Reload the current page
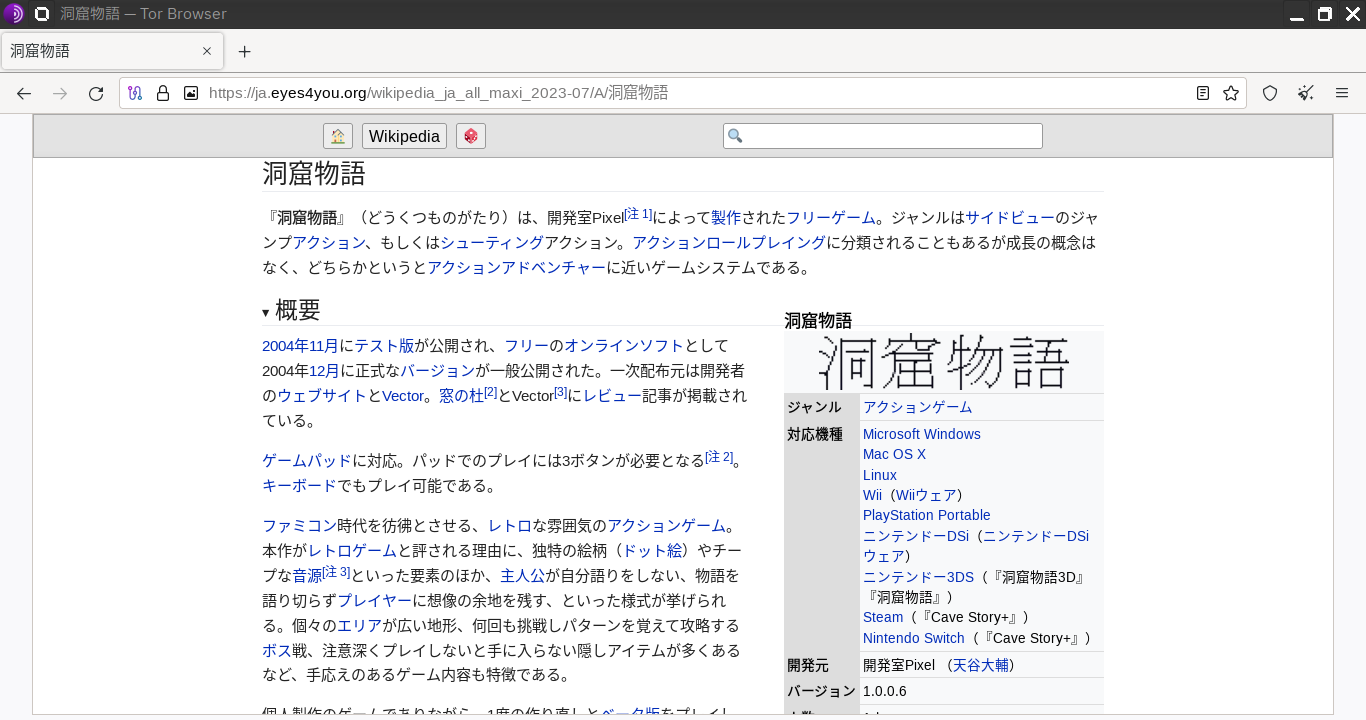1366x720 pixels. click(96, 93)
